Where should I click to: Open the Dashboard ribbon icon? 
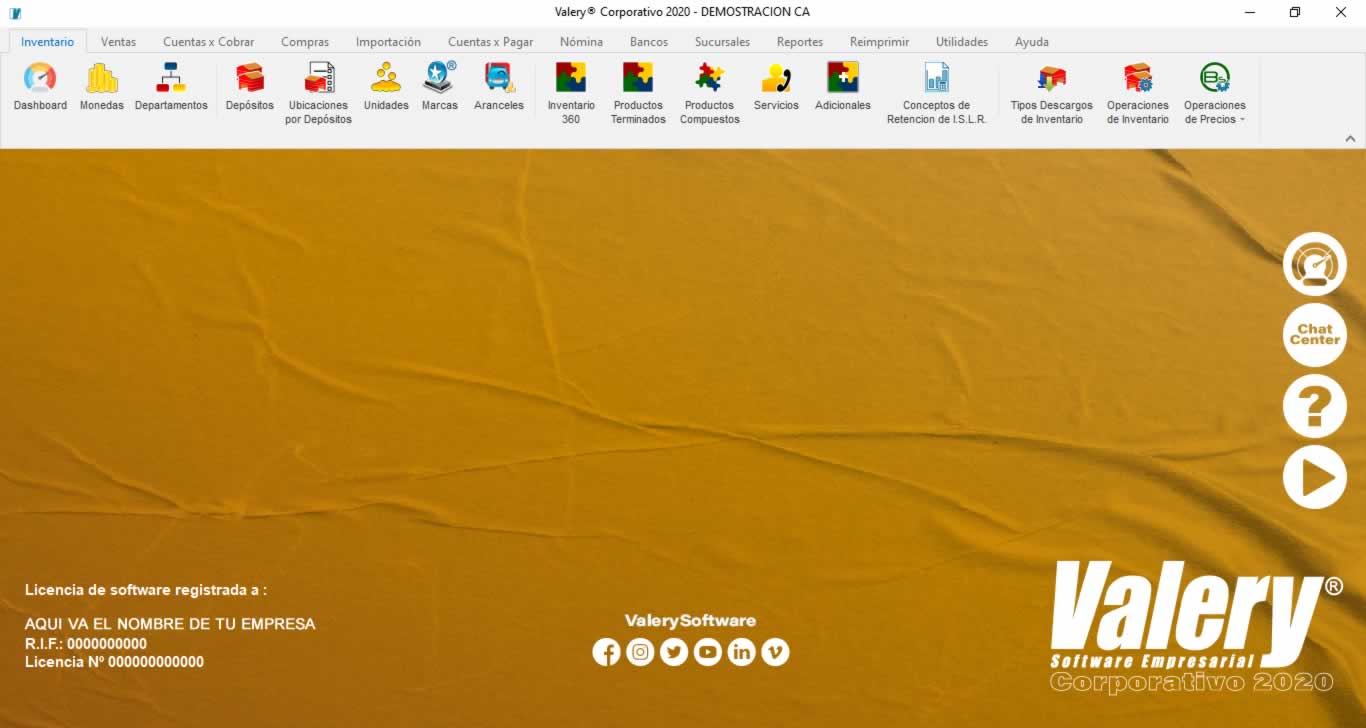(40, 87)
